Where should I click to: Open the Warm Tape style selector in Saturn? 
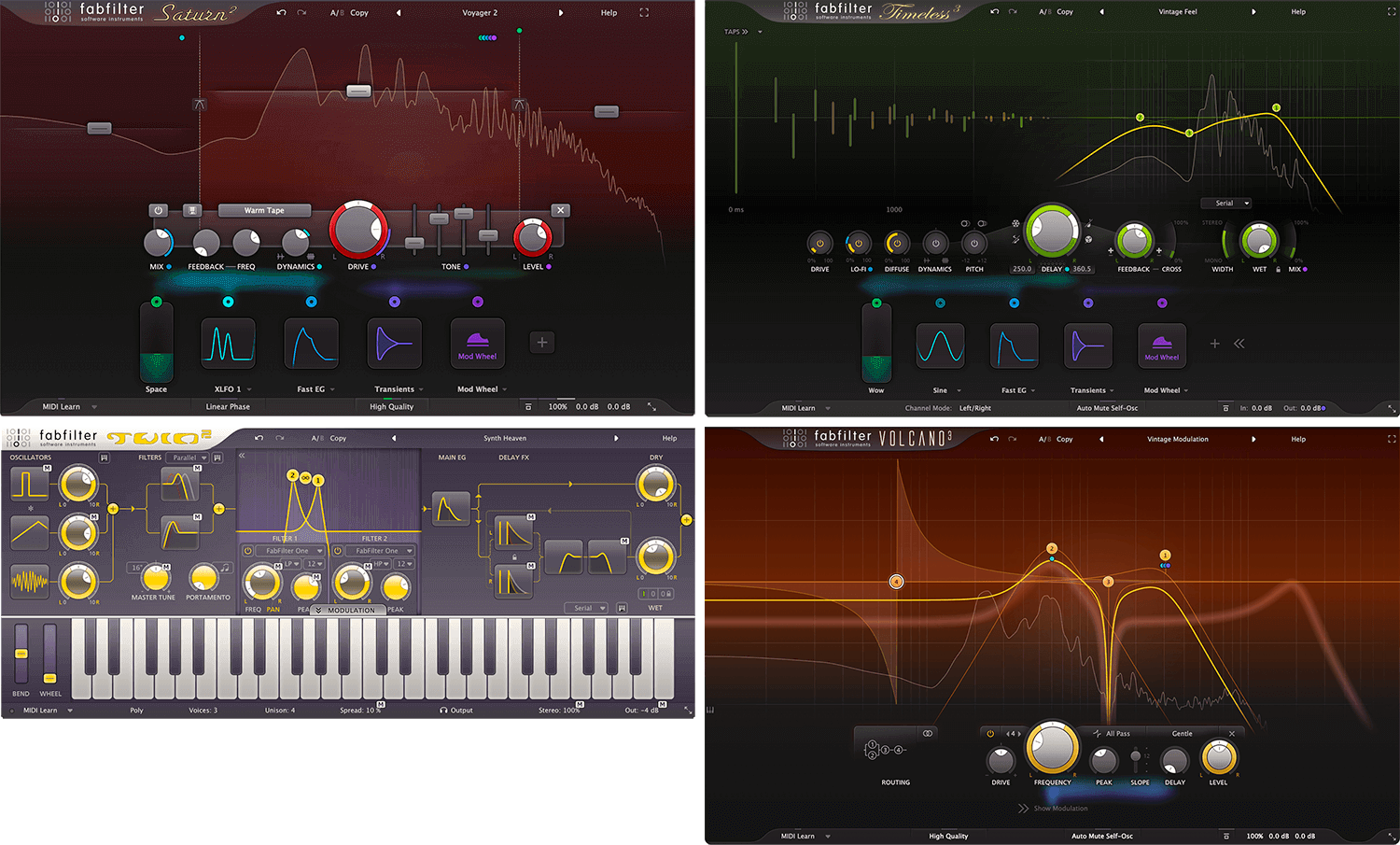point(264,211)
